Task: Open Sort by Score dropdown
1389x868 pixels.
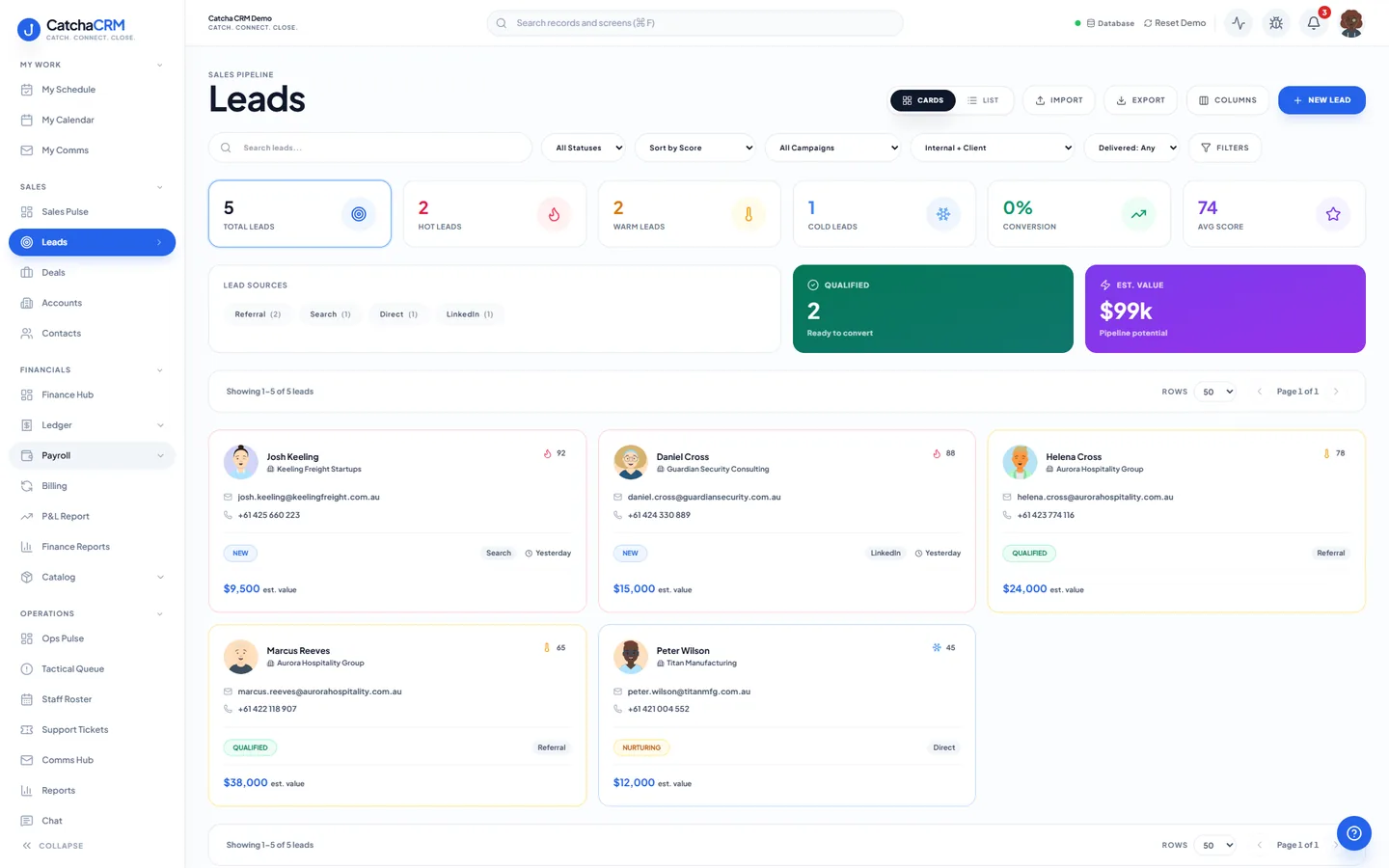Action: 695,148
